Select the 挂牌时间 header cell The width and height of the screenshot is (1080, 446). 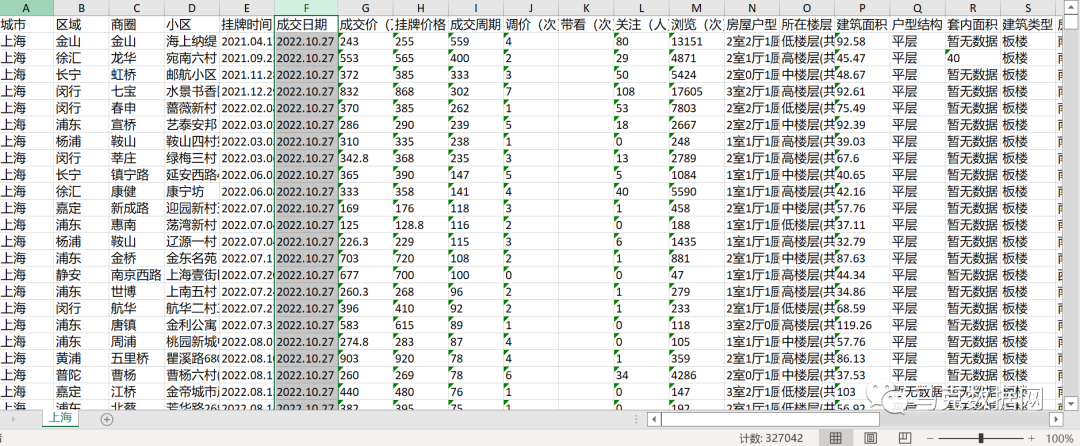click(x=247, y=24)
